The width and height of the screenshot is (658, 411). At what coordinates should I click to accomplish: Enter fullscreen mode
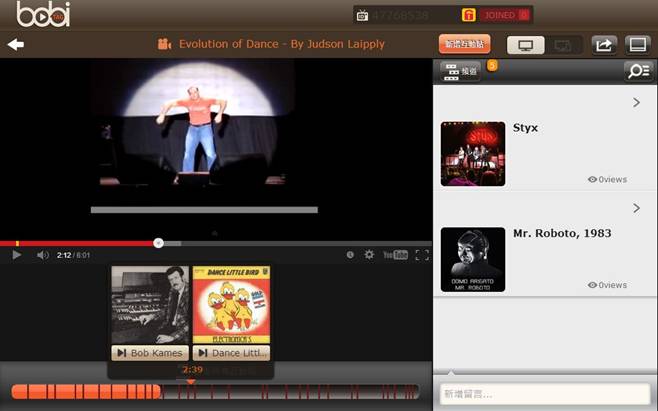[x=422, y=255]
